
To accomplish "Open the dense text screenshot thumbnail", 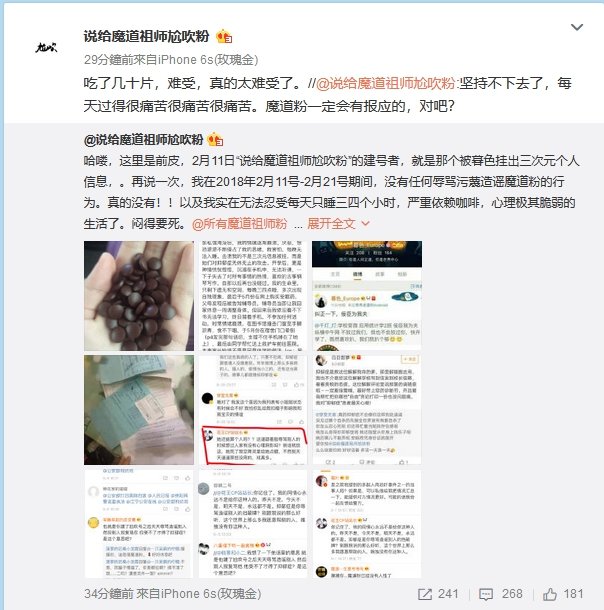I will click(253, 296).
